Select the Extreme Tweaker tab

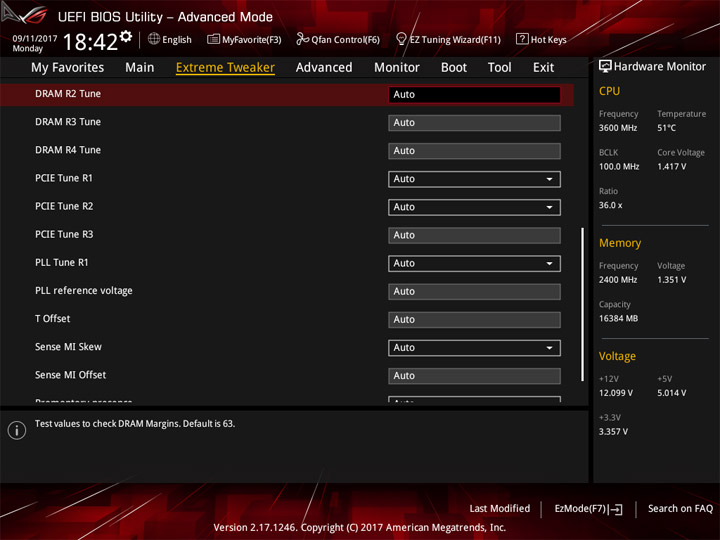point(225,68)
